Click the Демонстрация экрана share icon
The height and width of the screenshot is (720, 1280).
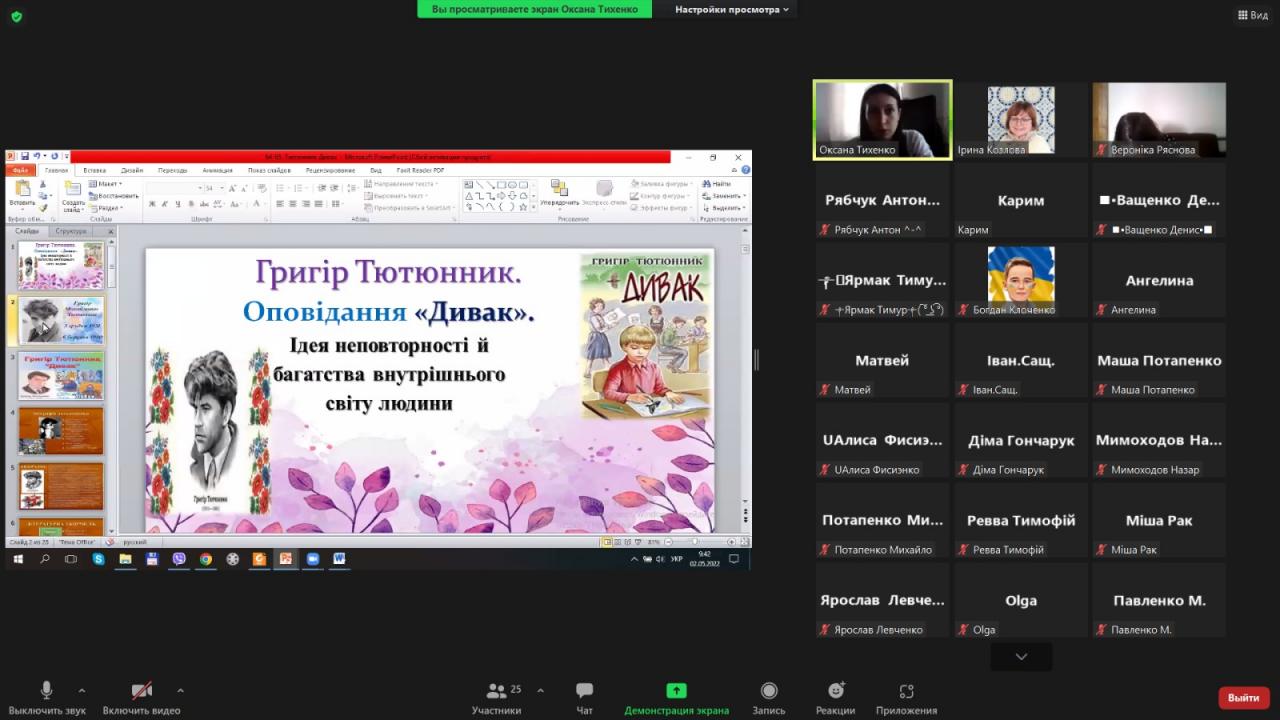(x=676, y=691)
